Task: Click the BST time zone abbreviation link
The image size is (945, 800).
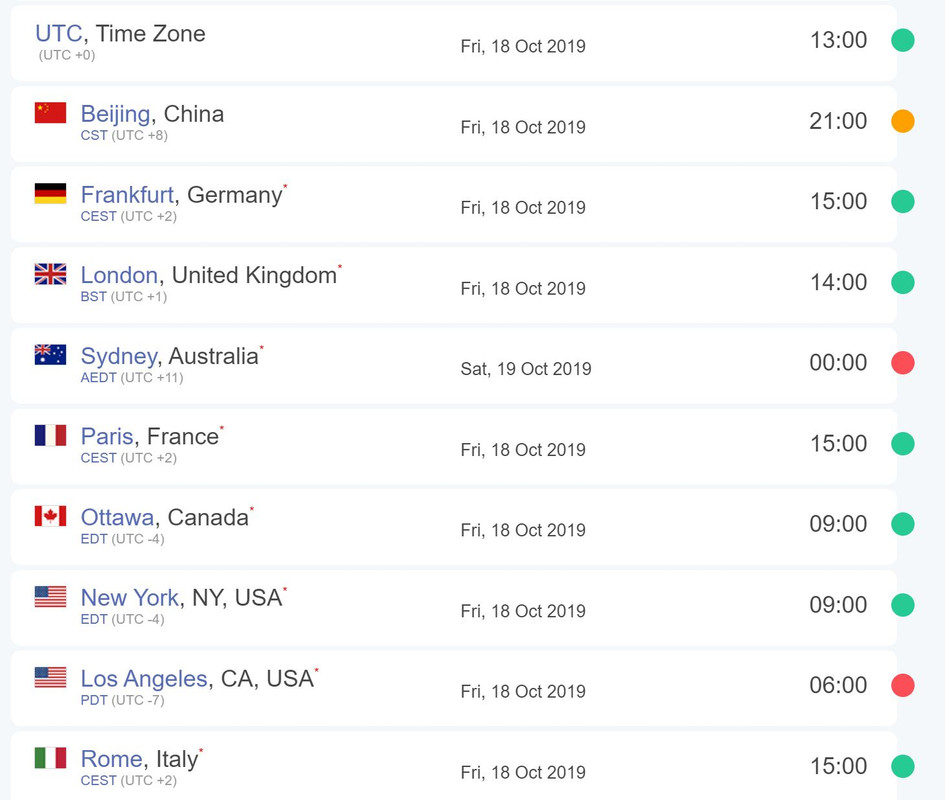Action: tap(93, 297)
